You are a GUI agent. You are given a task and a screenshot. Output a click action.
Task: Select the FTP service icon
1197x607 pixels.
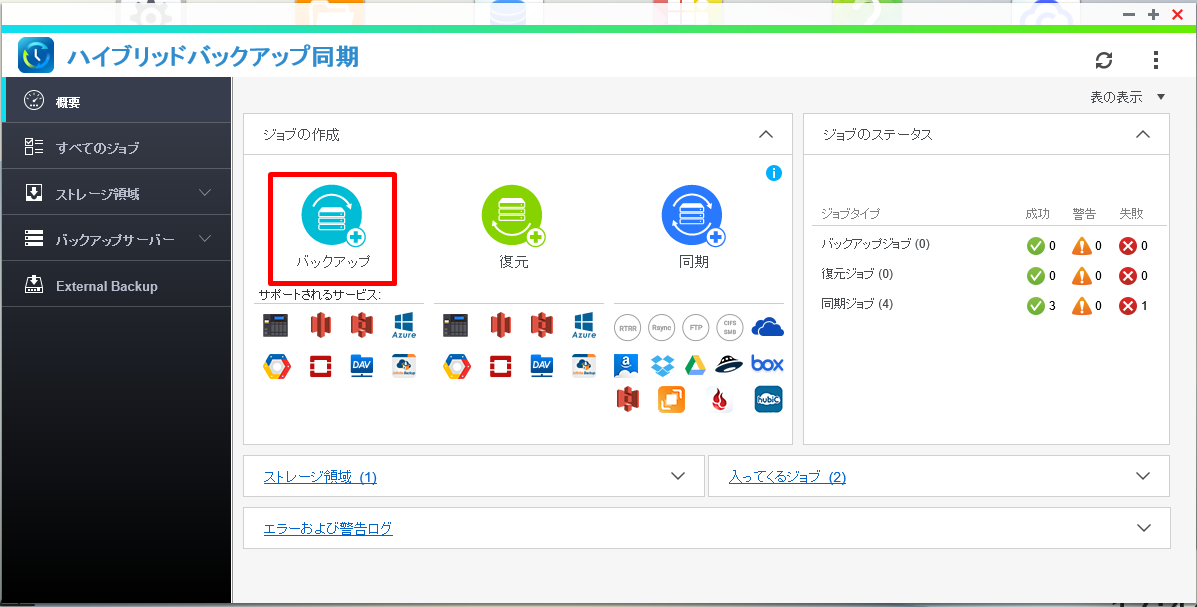pyautogui.click(x=695, y=328)
